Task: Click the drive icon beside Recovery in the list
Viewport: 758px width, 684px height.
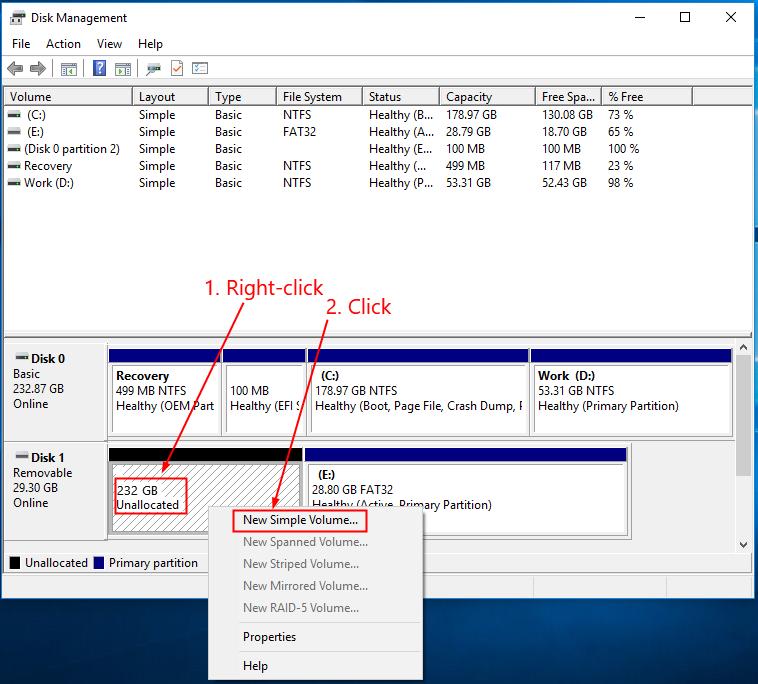Action: [x=15, y=166]
